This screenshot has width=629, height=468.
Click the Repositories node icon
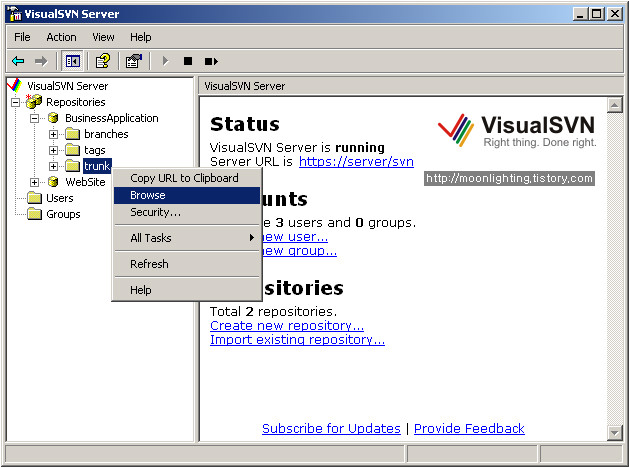pos(34,101)
